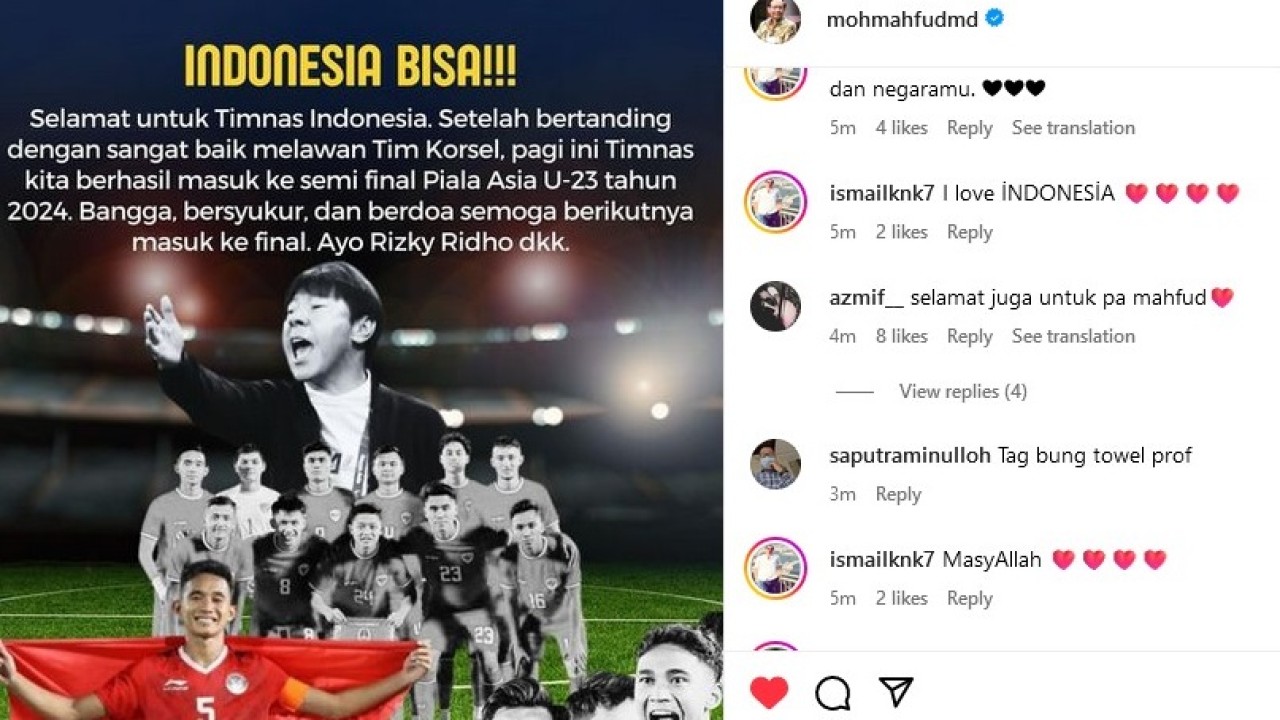Screen dimensions: 1280x720
Task: Open the comment speech bubble icon
Action: point(832,692)
